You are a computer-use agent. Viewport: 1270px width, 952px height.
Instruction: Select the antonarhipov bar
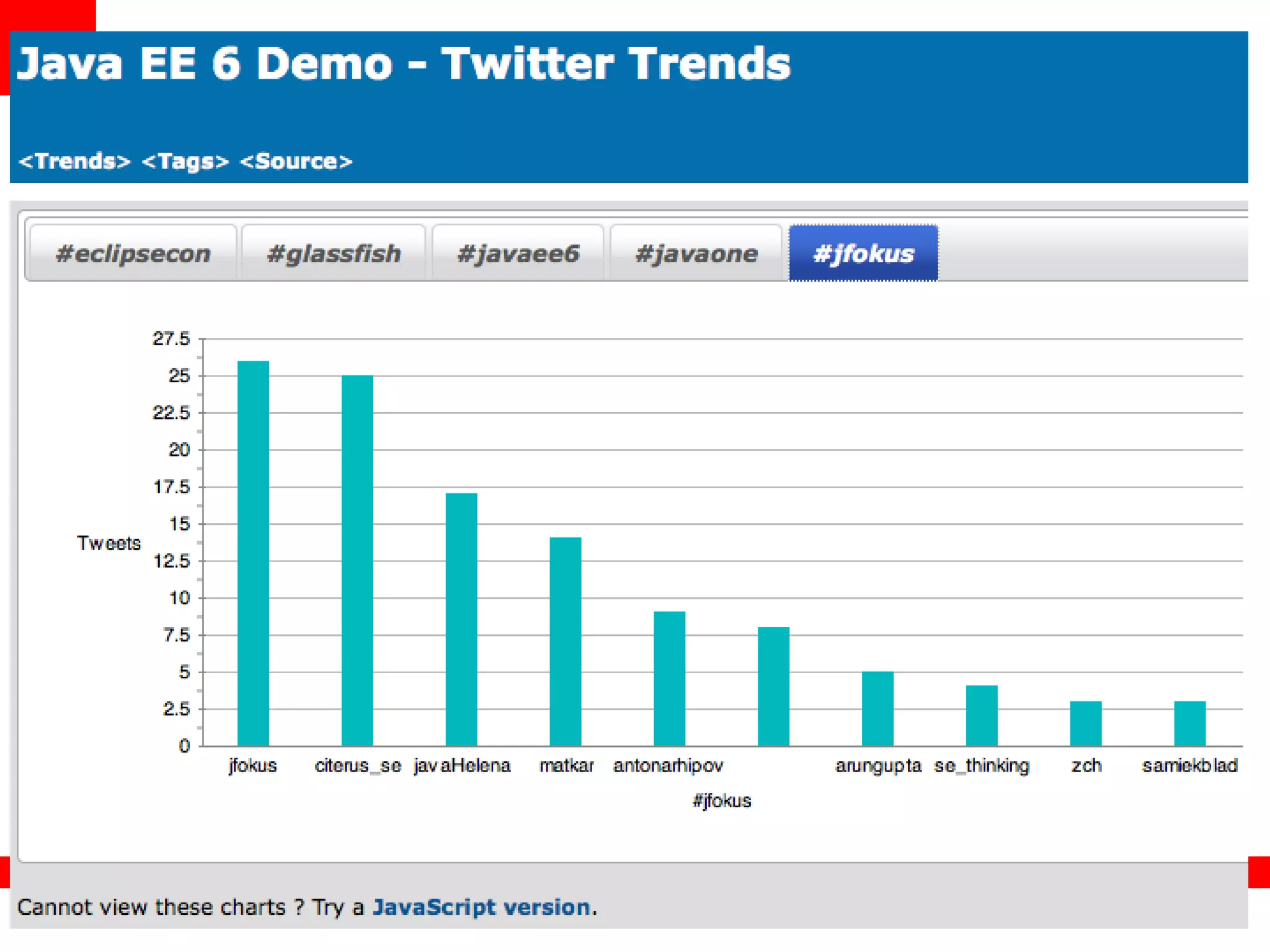tap(669, 678)
